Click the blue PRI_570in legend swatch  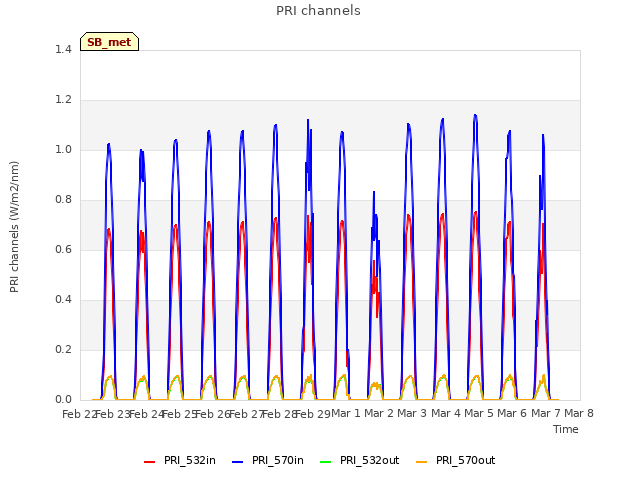(238, 462)
